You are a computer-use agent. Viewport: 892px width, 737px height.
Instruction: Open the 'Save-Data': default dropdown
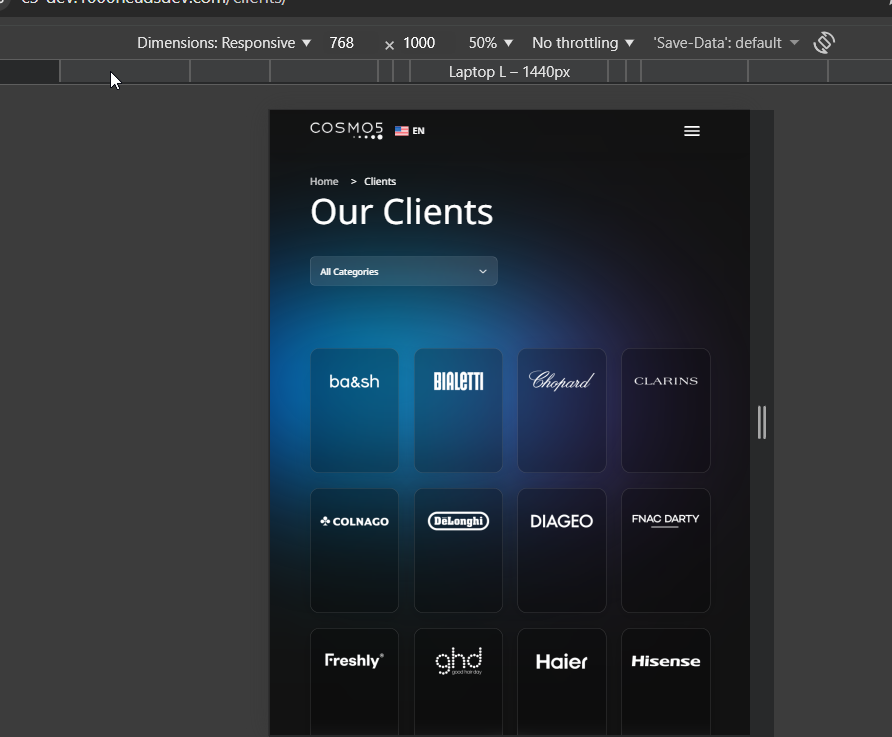[726, 43]
